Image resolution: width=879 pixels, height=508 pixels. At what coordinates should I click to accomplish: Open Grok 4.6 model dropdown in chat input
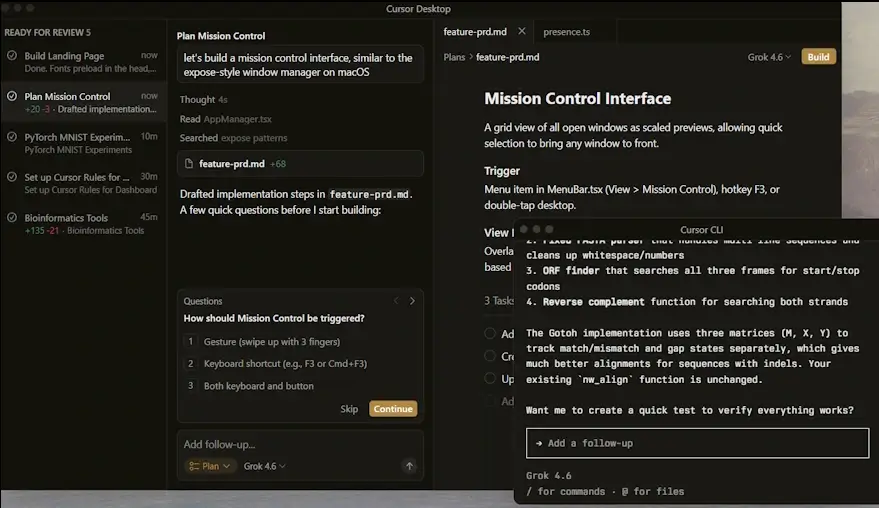(265, 466)
